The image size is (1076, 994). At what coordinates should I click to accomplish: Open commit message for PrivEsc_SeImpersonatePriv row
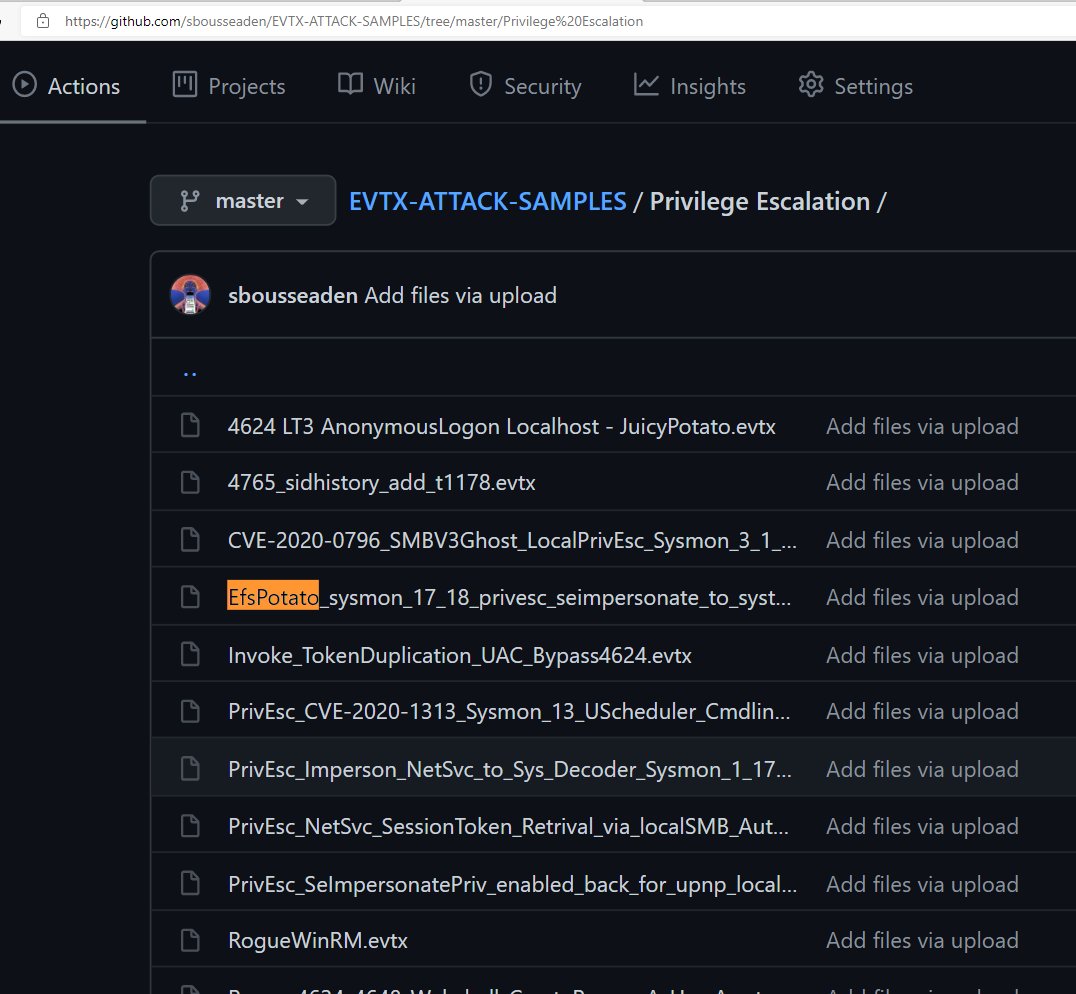tap(922, 884)
